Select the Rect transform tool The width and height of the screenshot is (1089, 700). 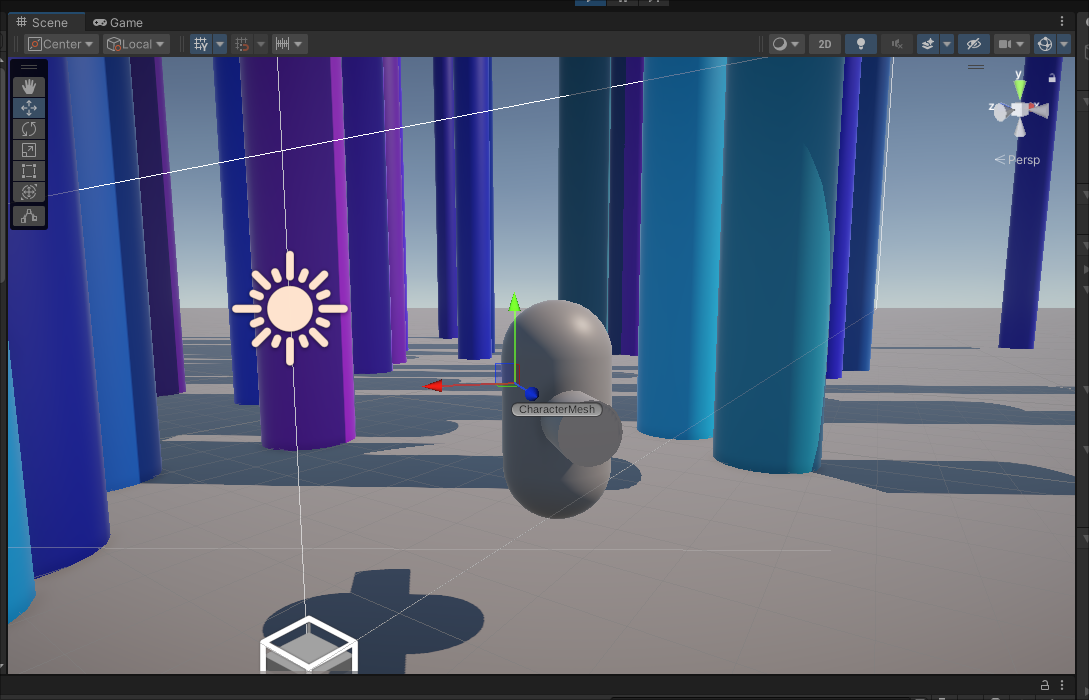28,171
